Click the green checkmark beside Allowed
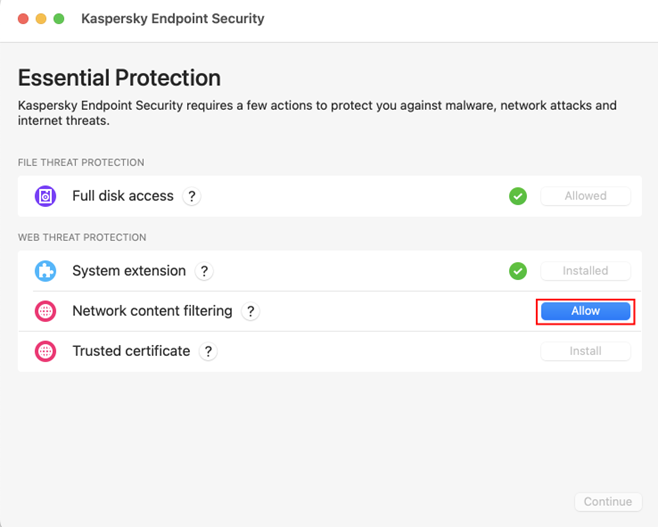This screenshot has height=527, width=658. click(518, 196)
